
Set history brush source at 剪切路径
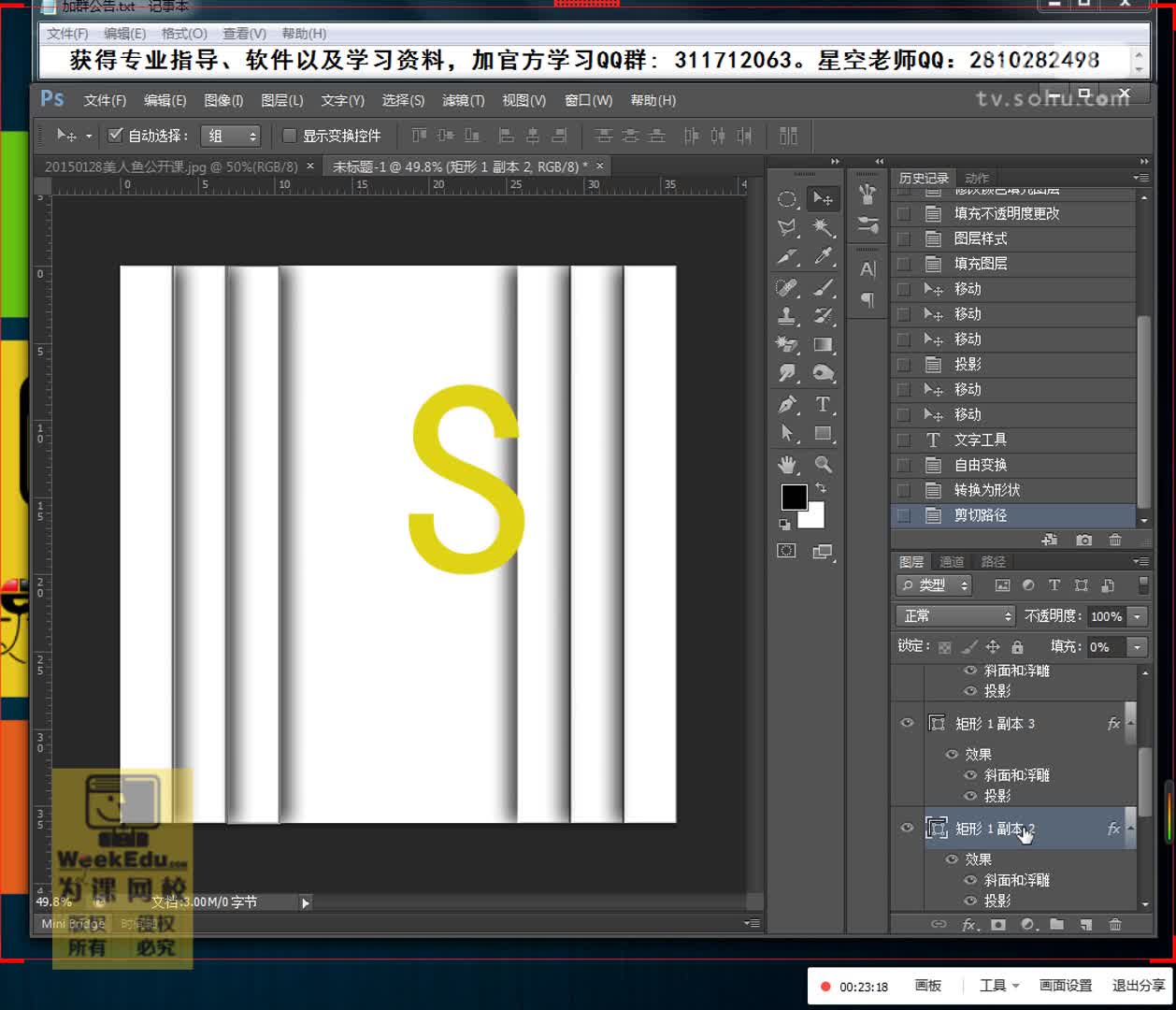[903, 515]
